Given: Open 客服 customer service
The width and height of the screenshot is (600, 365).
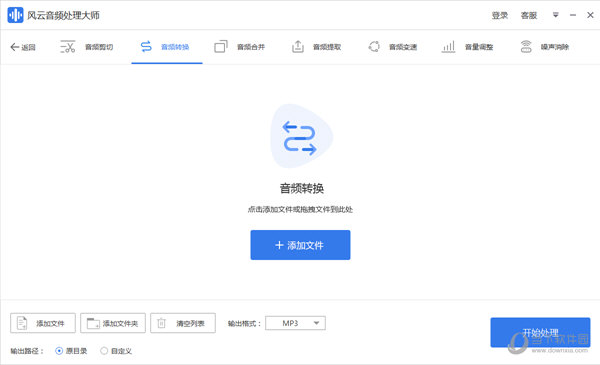Looking at the screenshot, I should (x=529, y=15).
